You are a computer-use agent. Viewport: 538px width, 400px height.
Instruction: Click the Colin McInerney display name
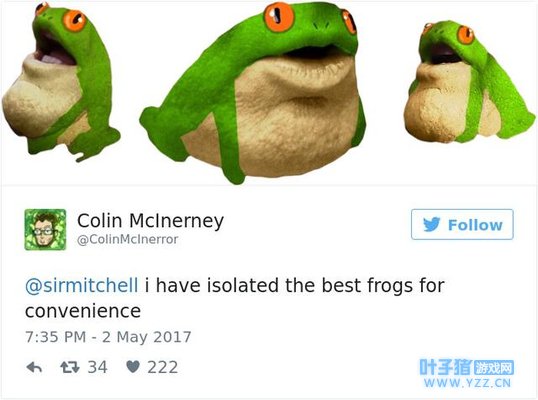click(150, 221)
